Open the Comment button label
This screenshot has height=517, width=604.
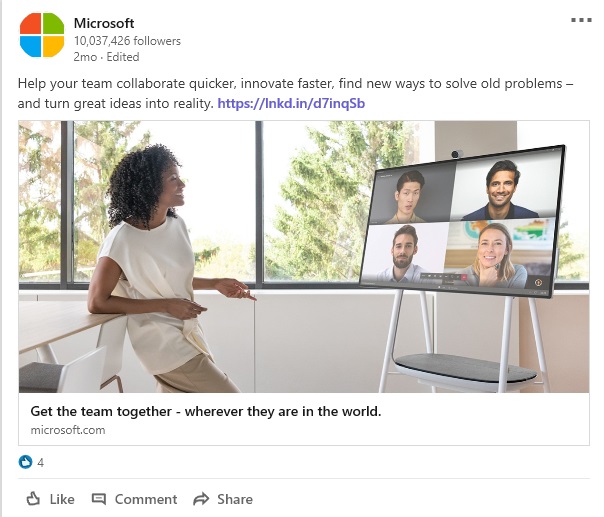[146, 499]
